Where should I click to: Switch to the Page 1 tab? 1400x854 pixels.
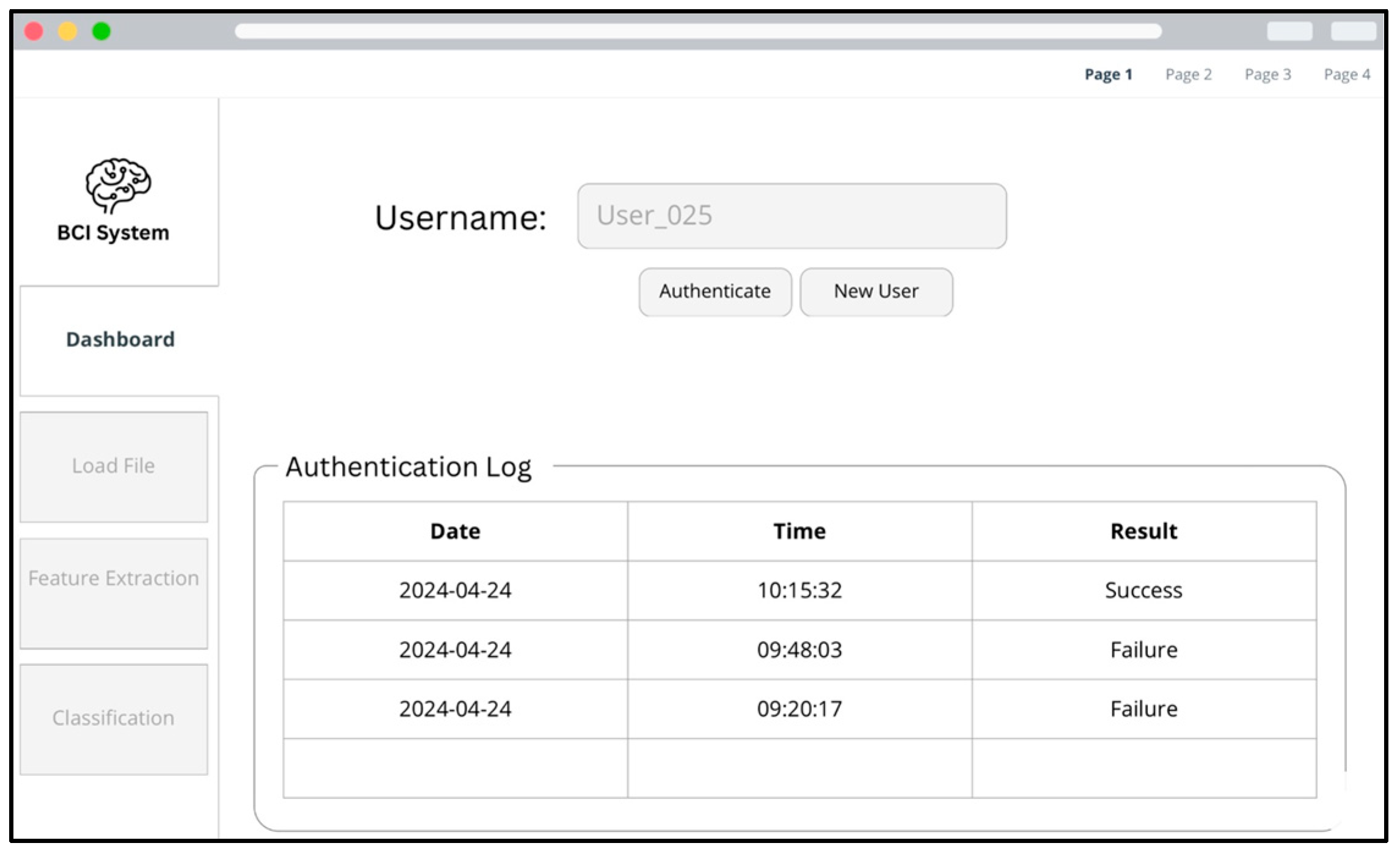click(1108, 75)
